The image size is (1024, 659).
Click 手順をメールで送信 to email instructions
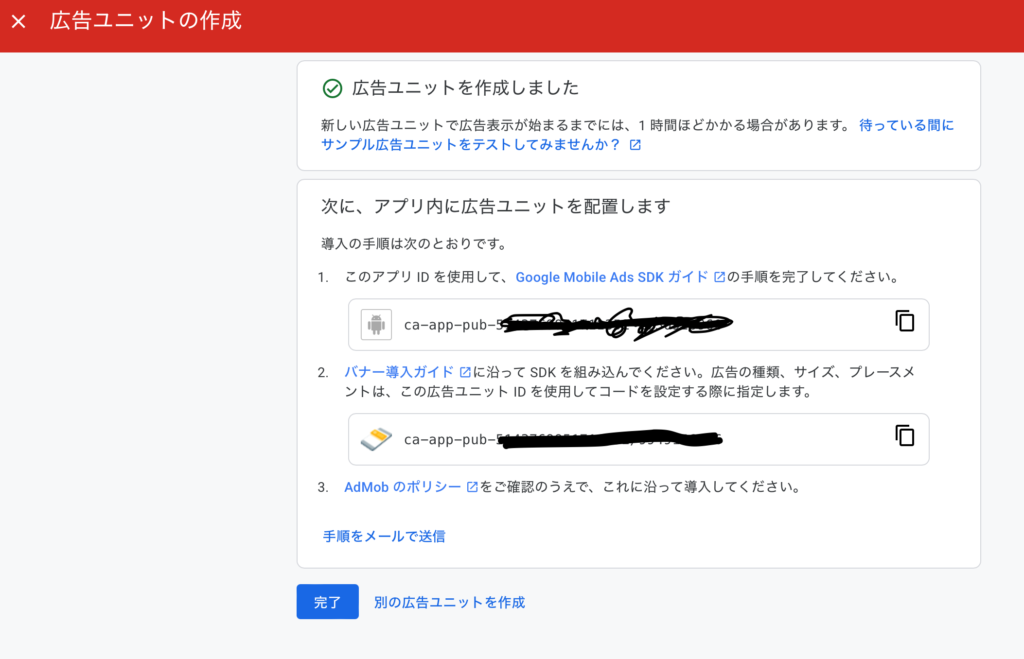coord(384,536)
